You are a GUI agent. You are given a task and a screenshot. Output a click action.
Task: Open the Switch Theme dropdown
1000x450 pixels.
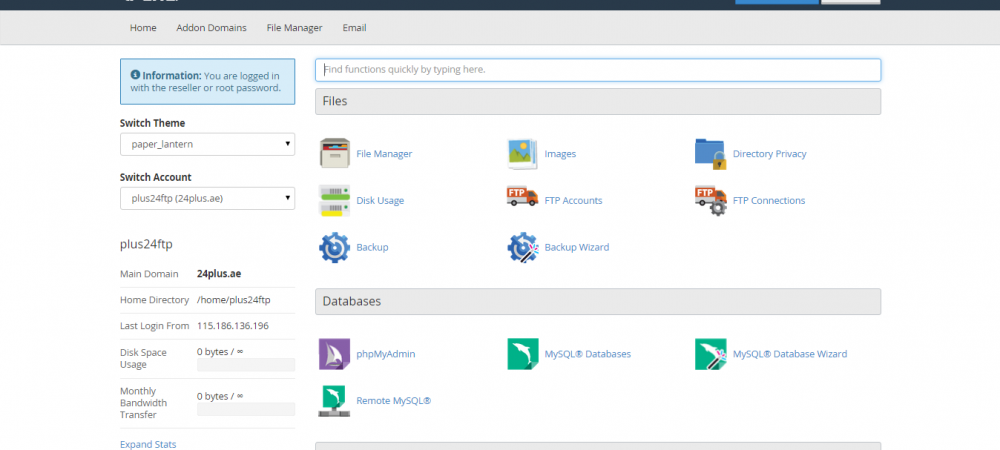[x=207, y=145]
